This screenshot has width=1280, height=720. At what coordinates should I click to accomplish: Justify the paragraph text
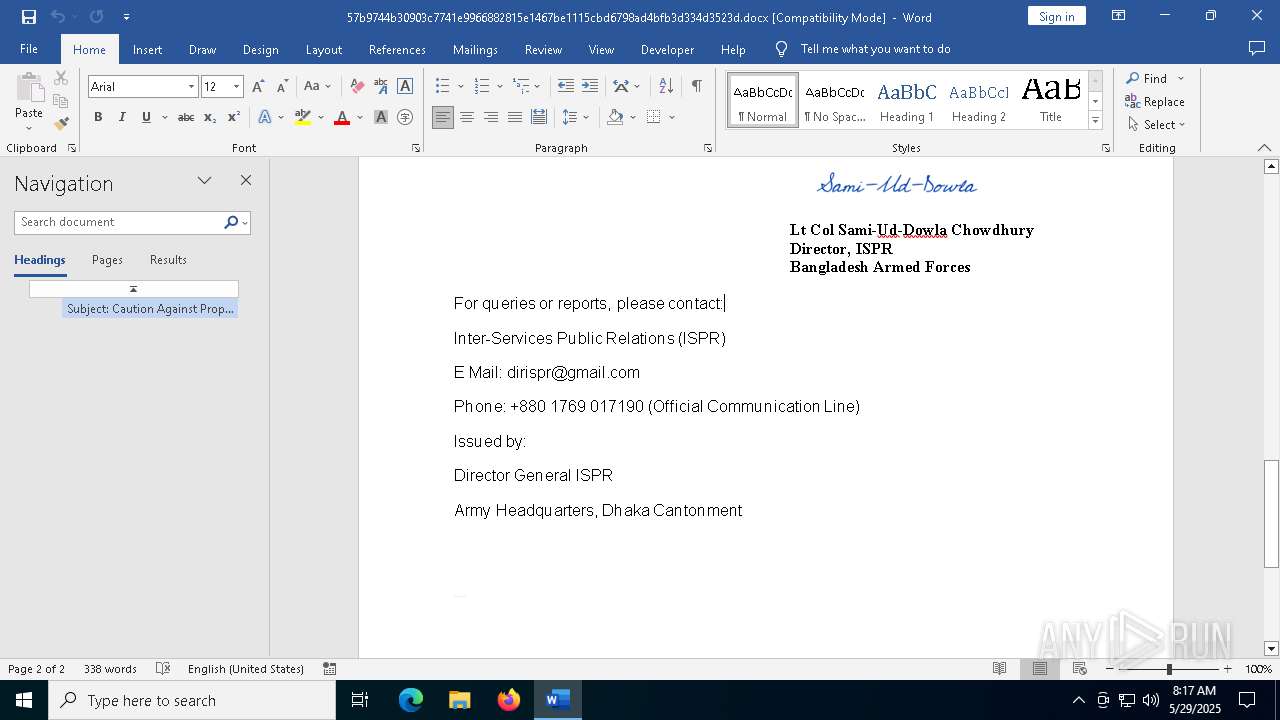(515, 117)
